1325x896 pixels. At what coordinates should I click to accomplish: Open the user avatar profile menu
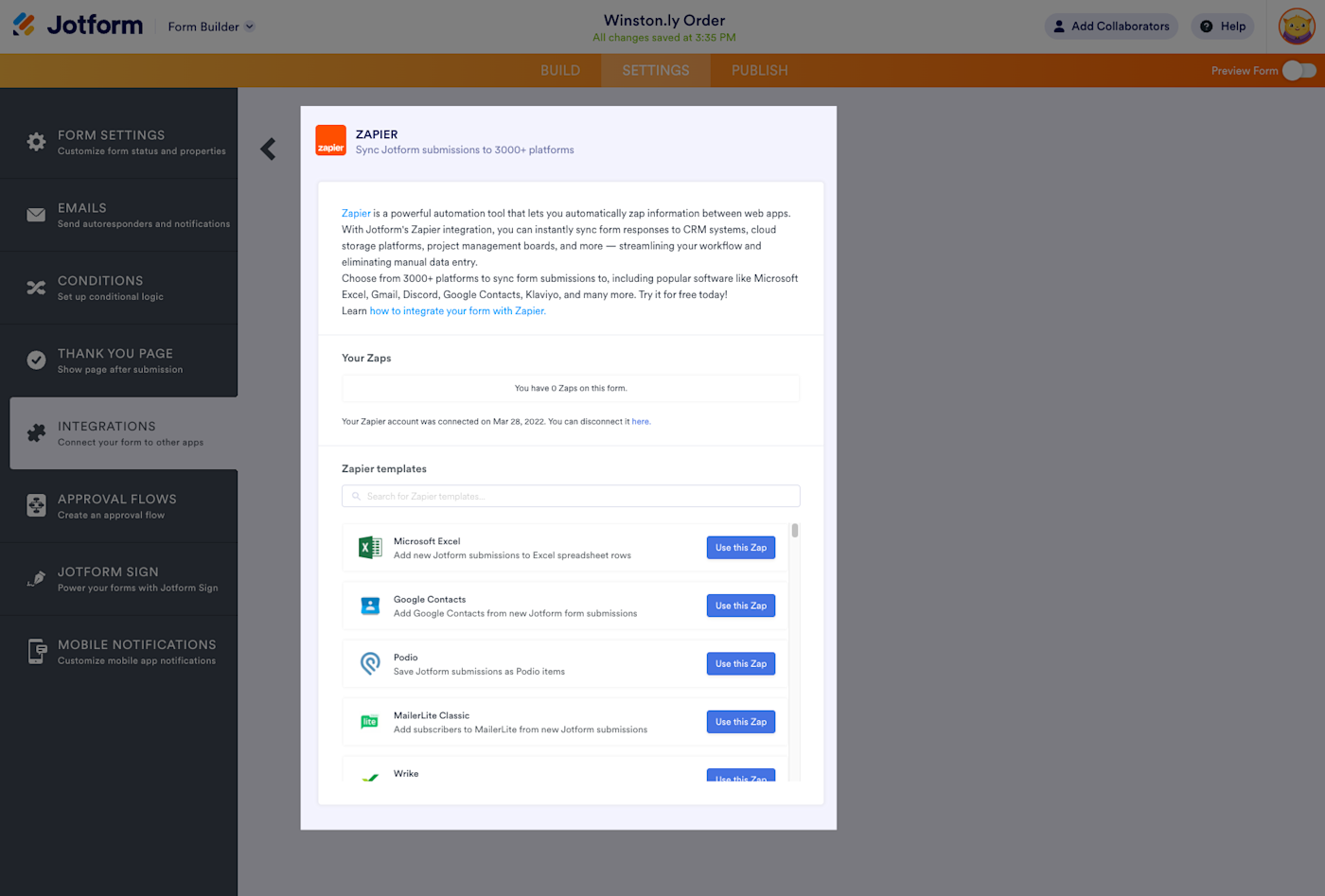1297,26
